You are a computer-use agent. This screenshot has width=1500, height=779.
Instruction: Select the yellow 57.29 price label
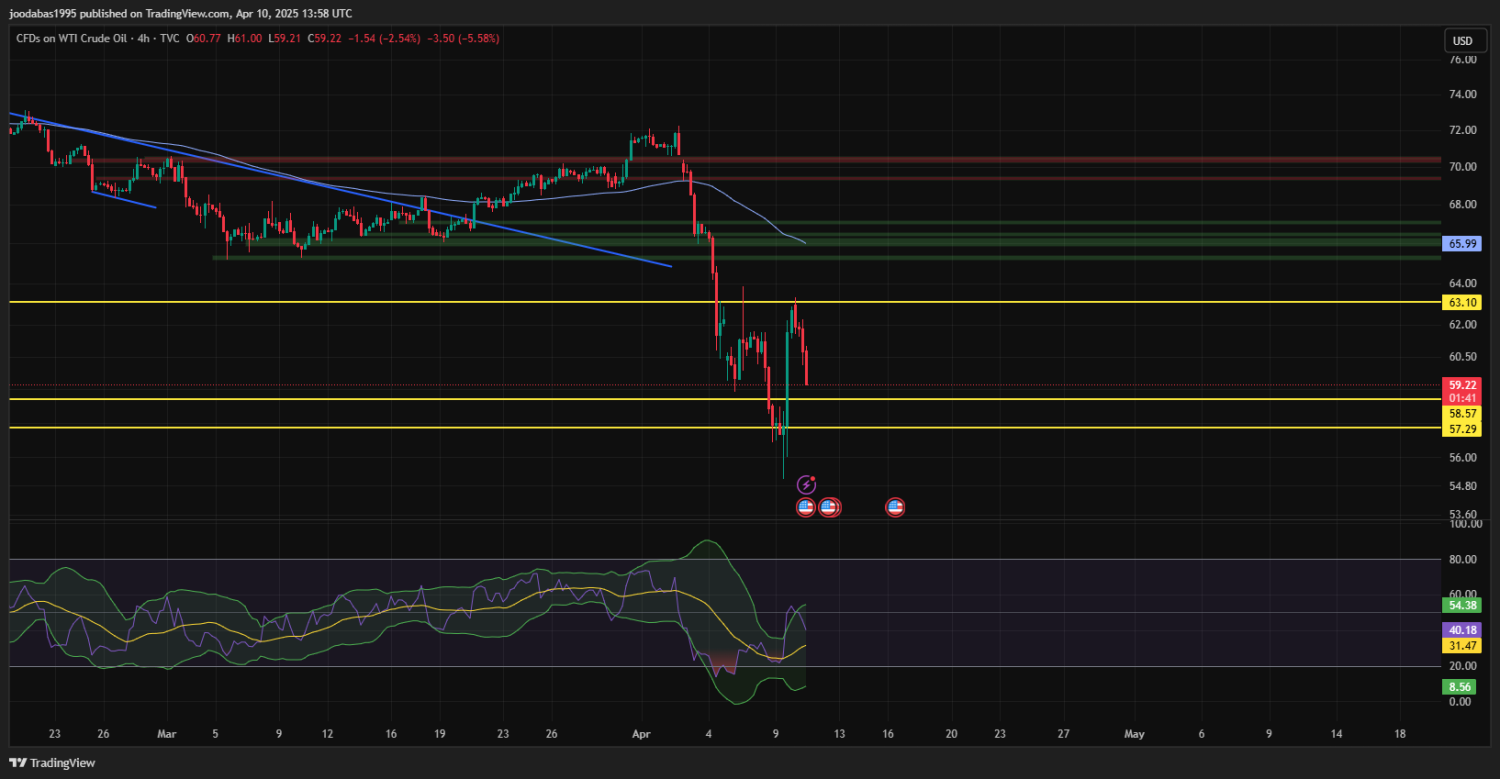1462,428
